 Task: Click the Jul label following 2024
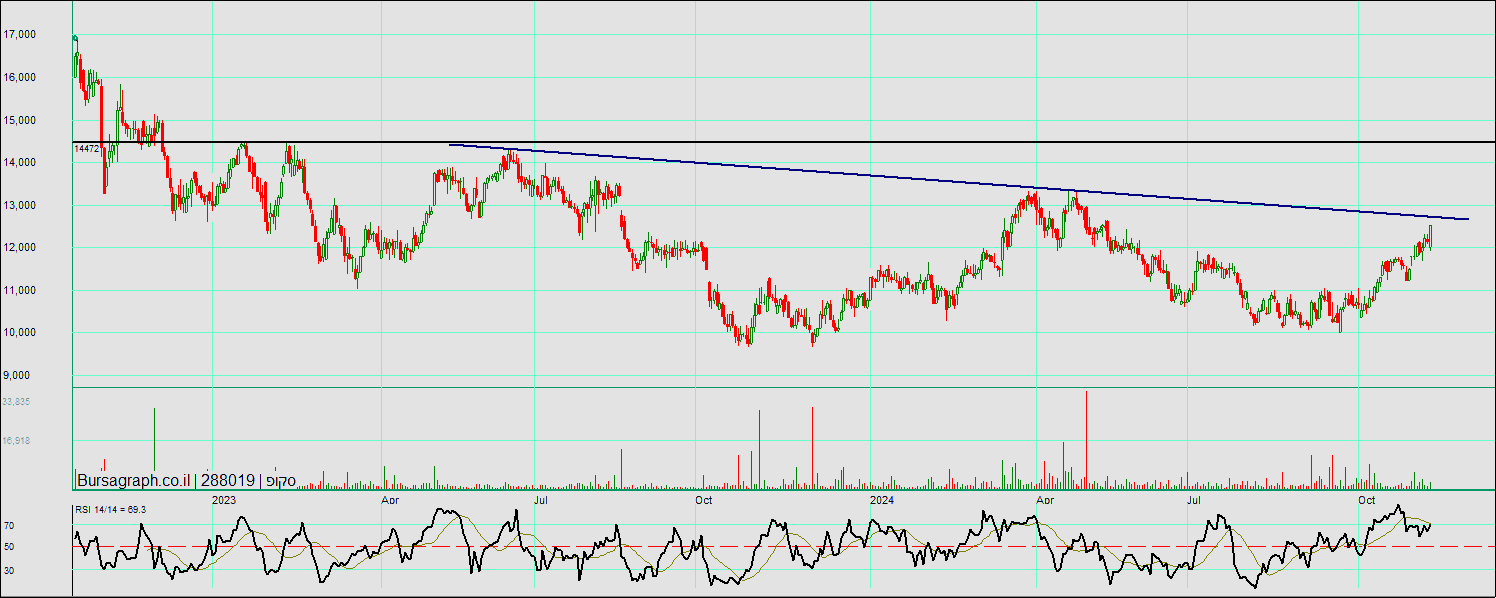pyautogui.click(x=1194, y=499)
